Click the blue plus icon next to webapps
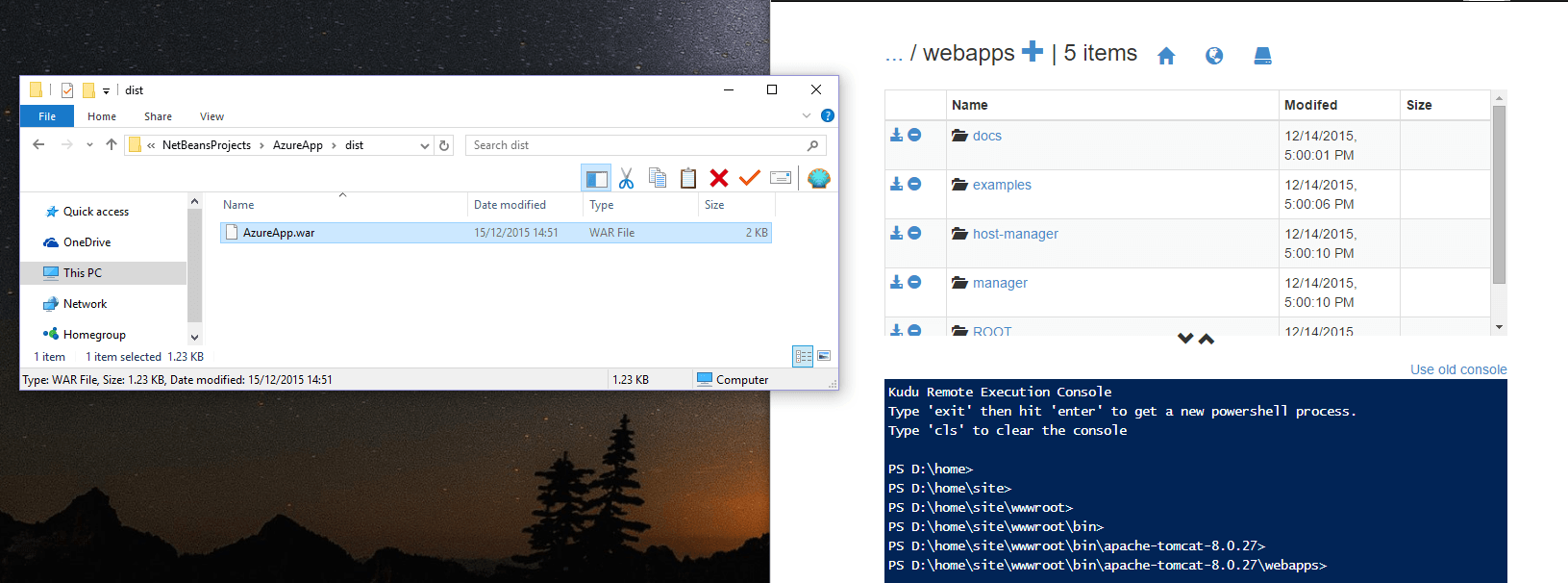The height and width of the screenshot is (583, 1568). click(1033, 51)
